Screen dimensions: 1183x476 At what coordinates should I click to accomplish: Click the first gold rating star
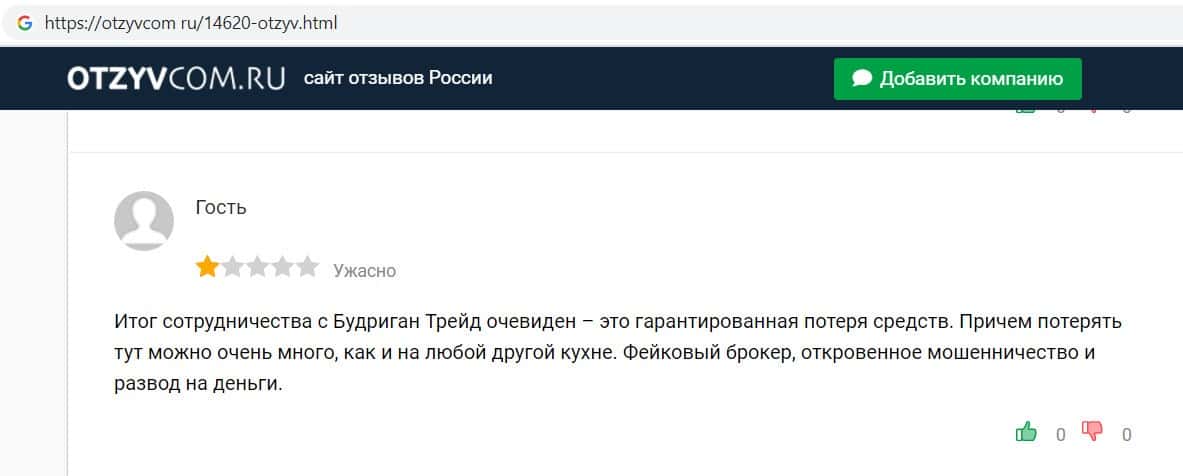pyautogui.click(x=208, y=267)
